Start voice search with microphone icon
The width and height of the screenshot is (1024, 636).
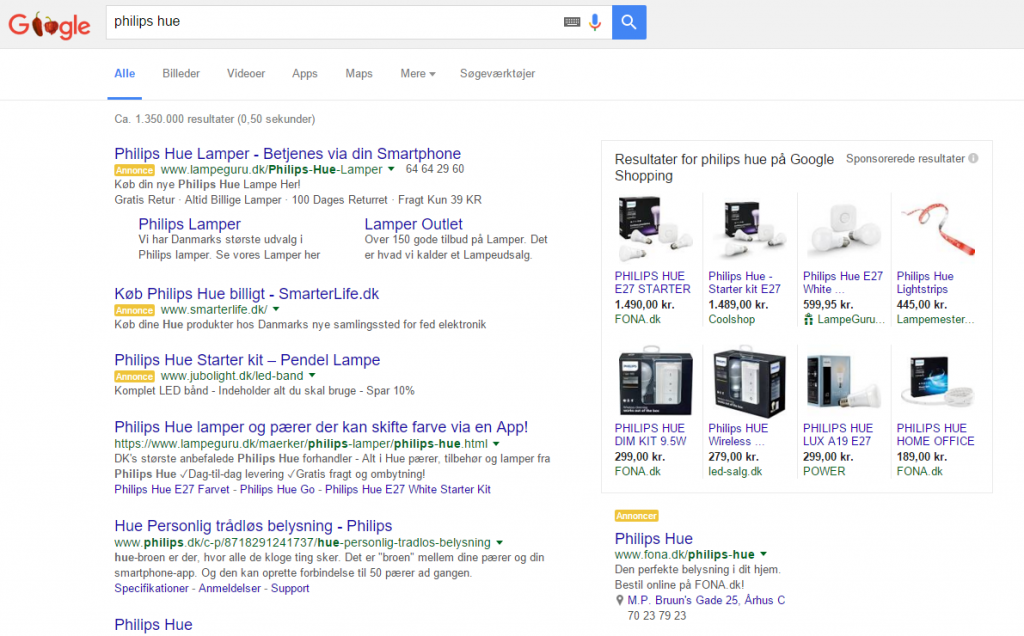click(x=595, y=22)
